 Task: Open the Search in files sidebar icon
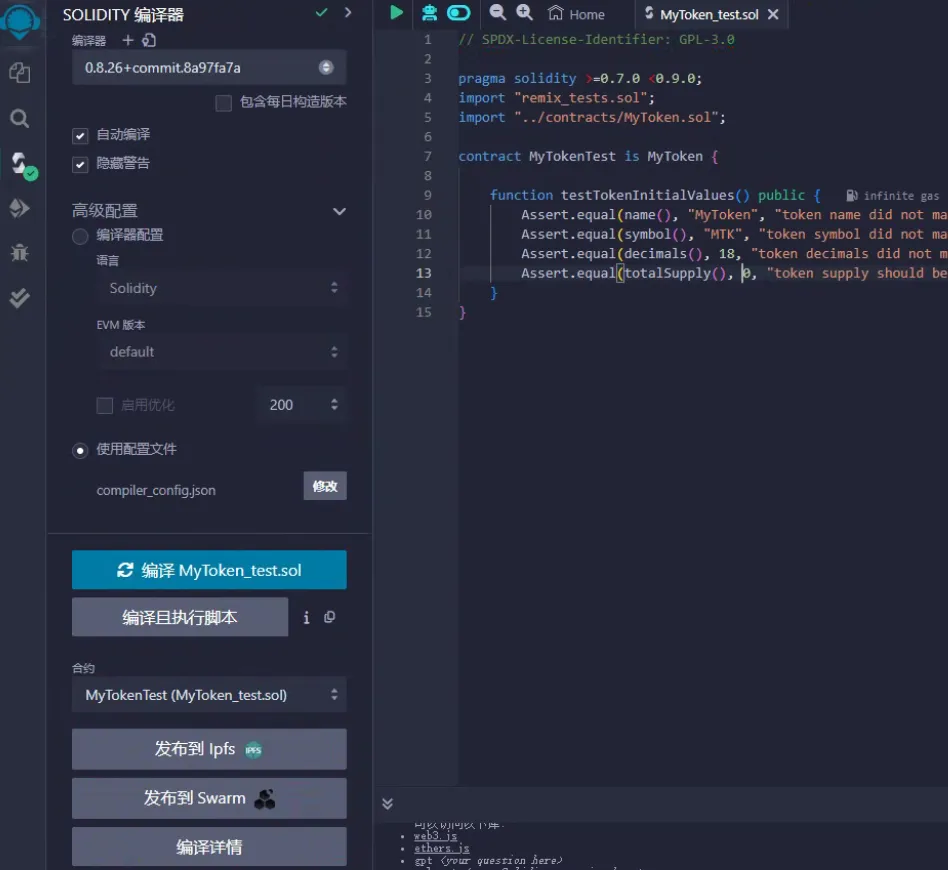click(x=19, y=119)
